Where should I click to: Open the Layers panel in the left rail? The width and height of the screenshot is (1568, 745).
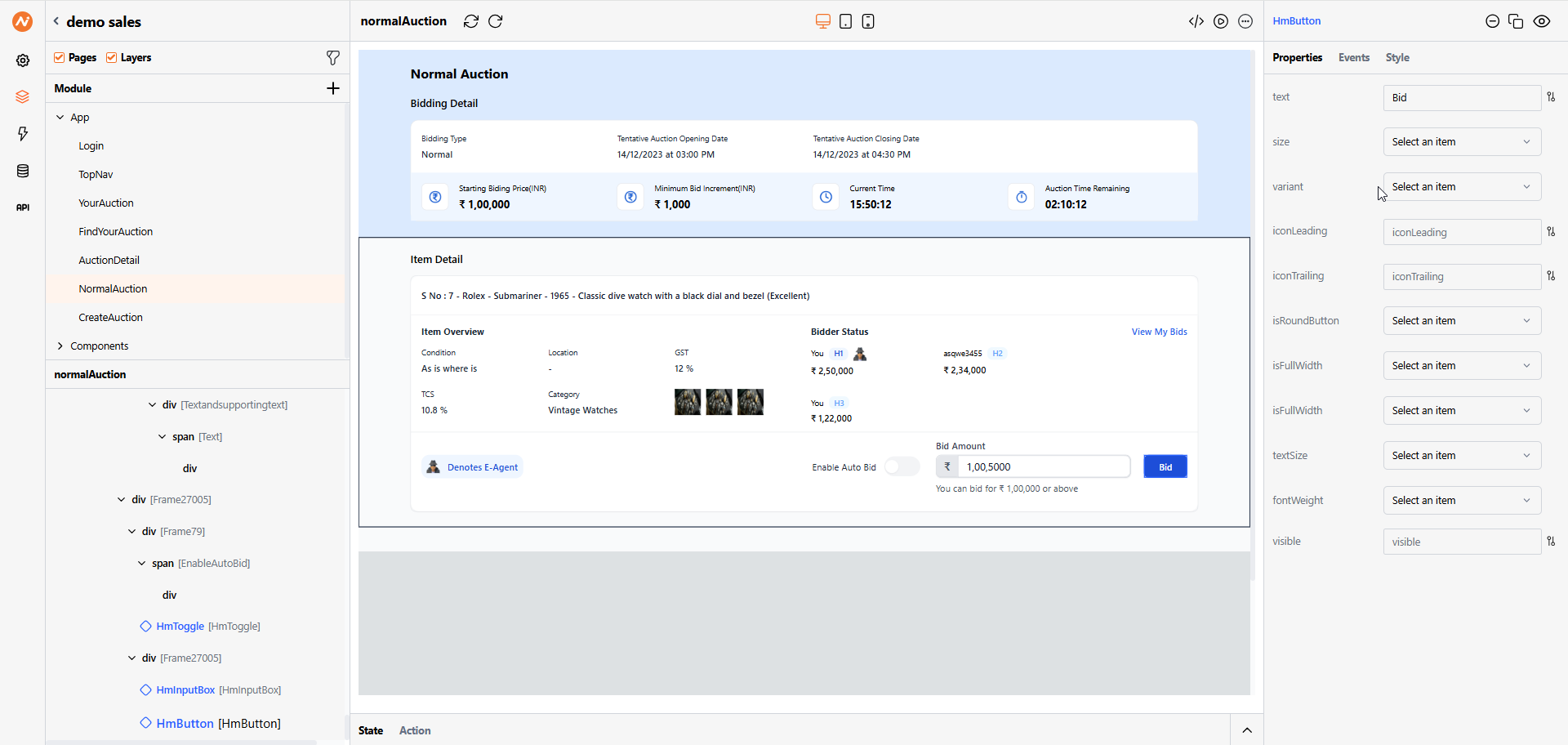coord(23,96)
